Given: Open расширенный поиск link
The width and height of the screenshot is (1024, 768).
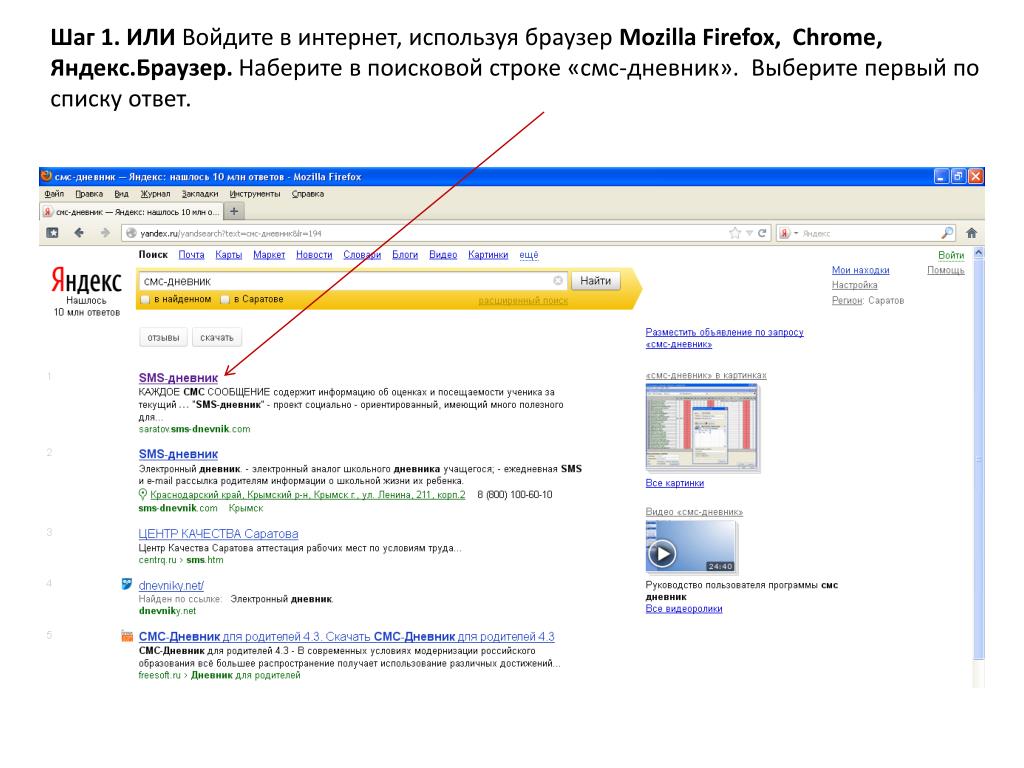Looking at the screenshot, I should 523,300.
